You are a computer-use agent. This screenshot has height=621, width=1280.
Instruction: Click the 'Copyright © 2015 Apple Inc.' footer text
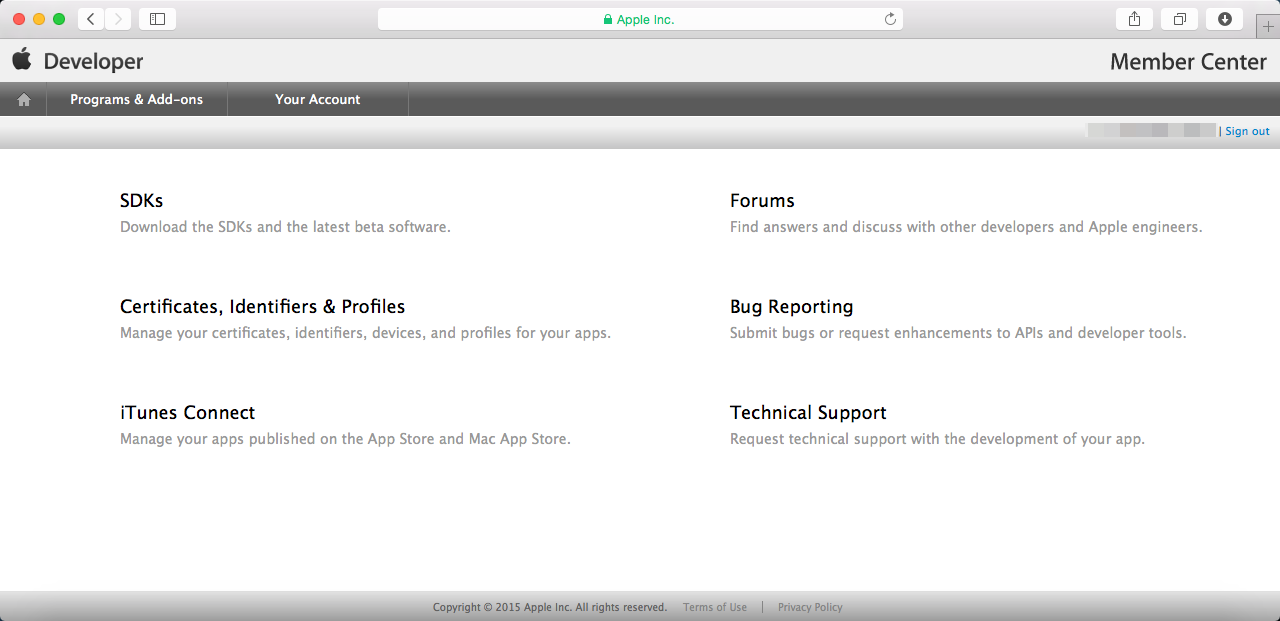pos(550,607)
